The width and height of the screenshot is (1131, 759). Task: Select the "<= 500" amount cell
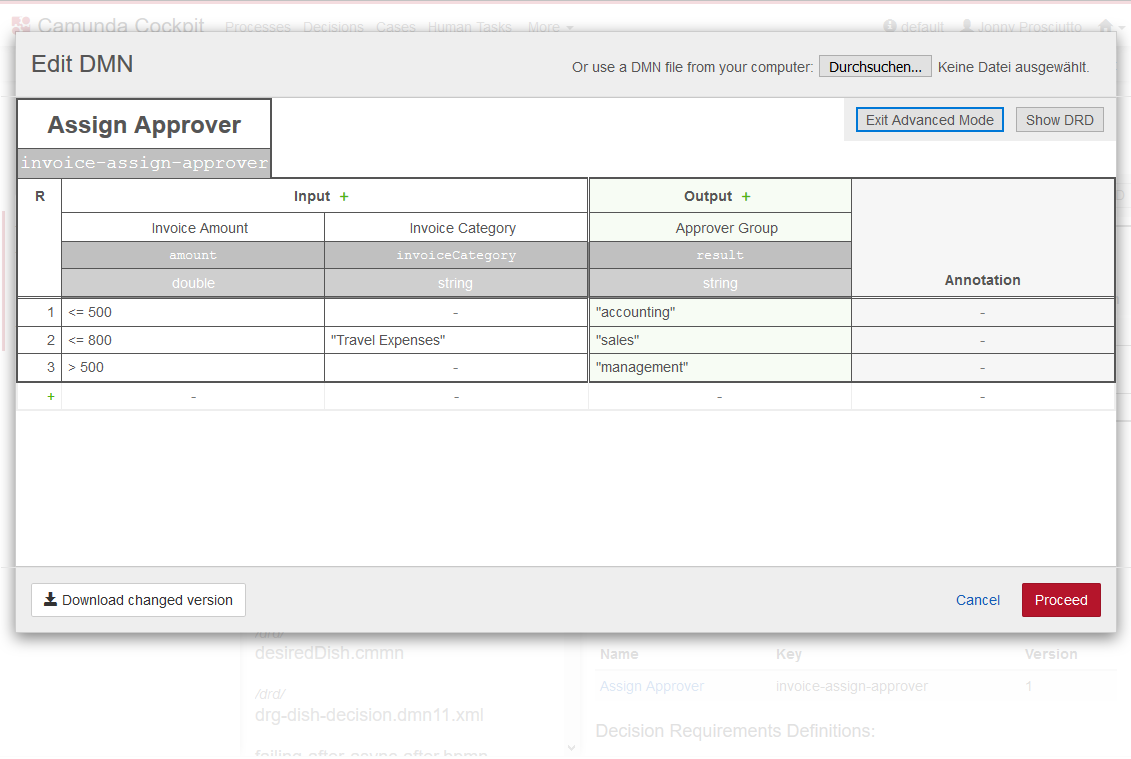193,312
